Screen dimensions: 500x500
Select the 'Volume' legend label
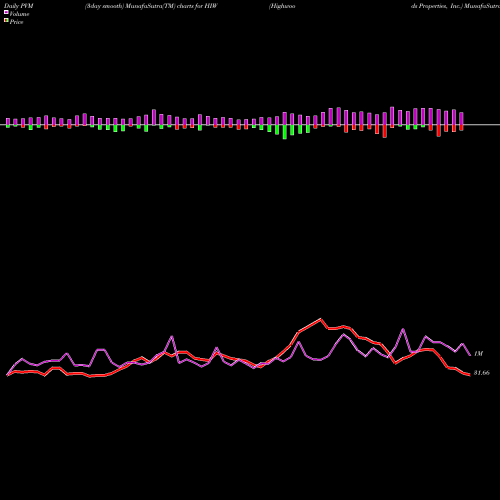(x=19, y=14)
